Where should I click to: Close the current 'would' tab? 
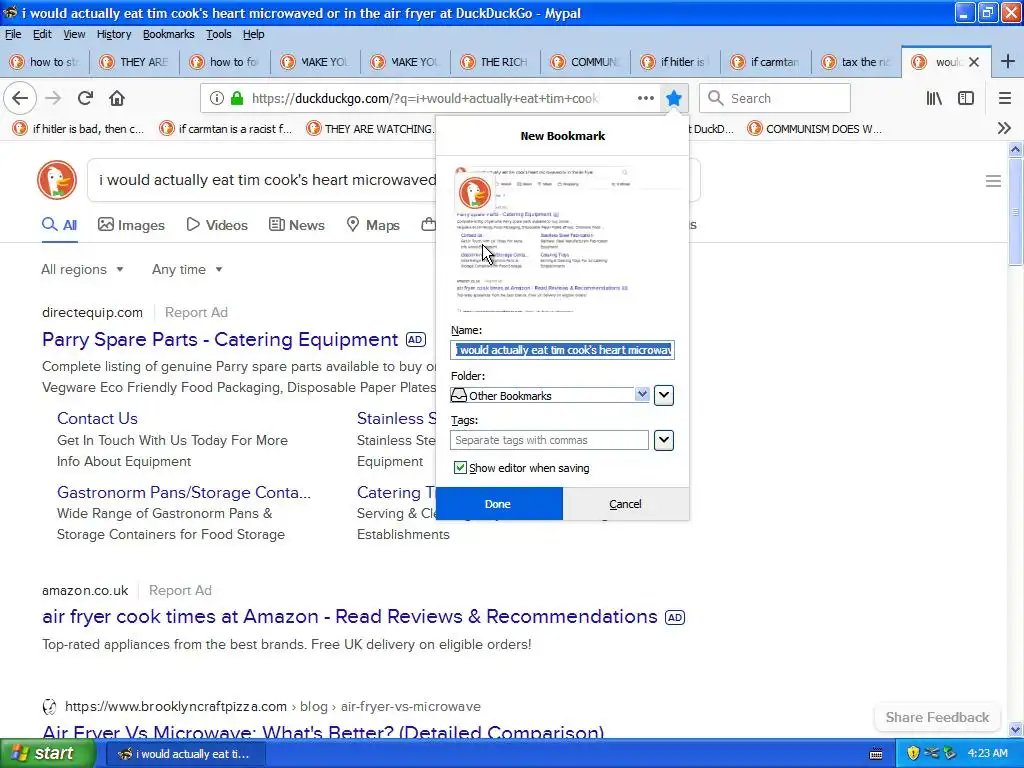974,62
